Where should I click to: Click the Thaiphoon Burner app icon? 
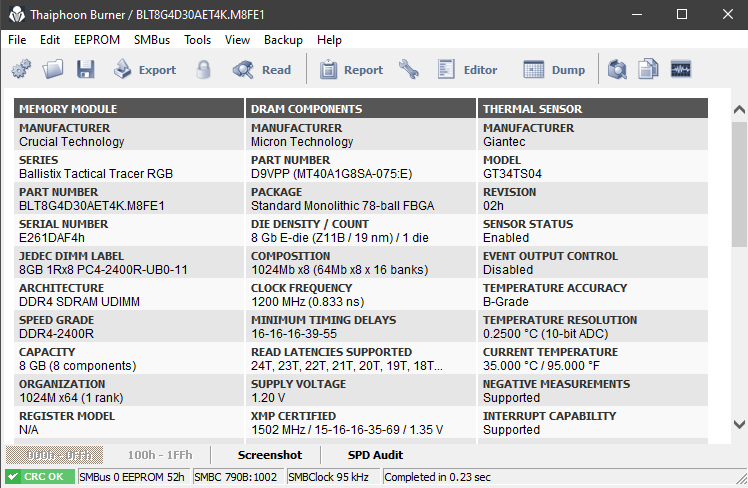[17, 15]
